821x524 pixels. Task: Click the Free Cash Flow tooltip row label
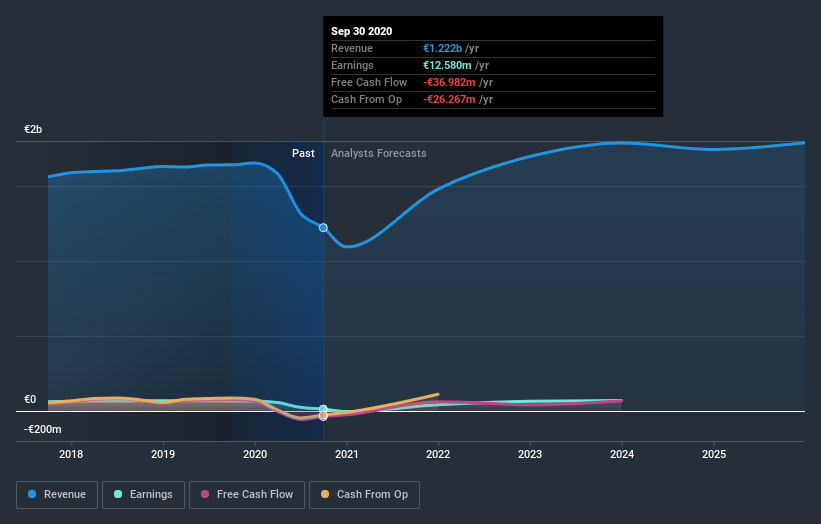(369, 82)
